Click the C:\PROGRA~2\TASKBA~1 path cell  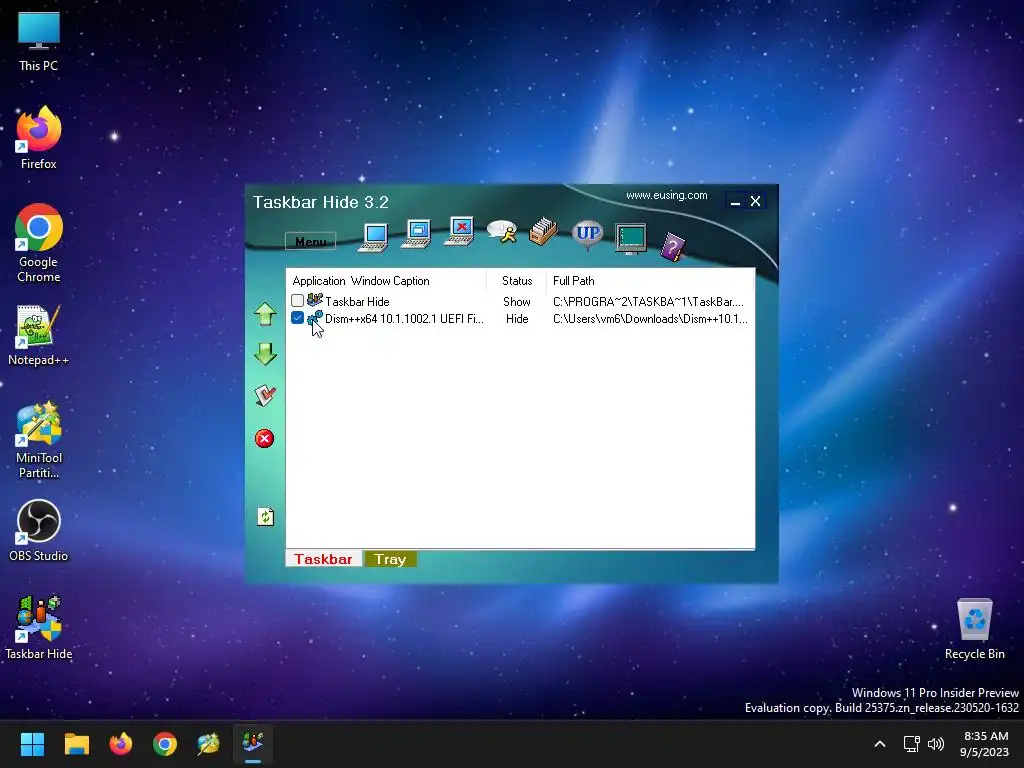tap(648, 302)
